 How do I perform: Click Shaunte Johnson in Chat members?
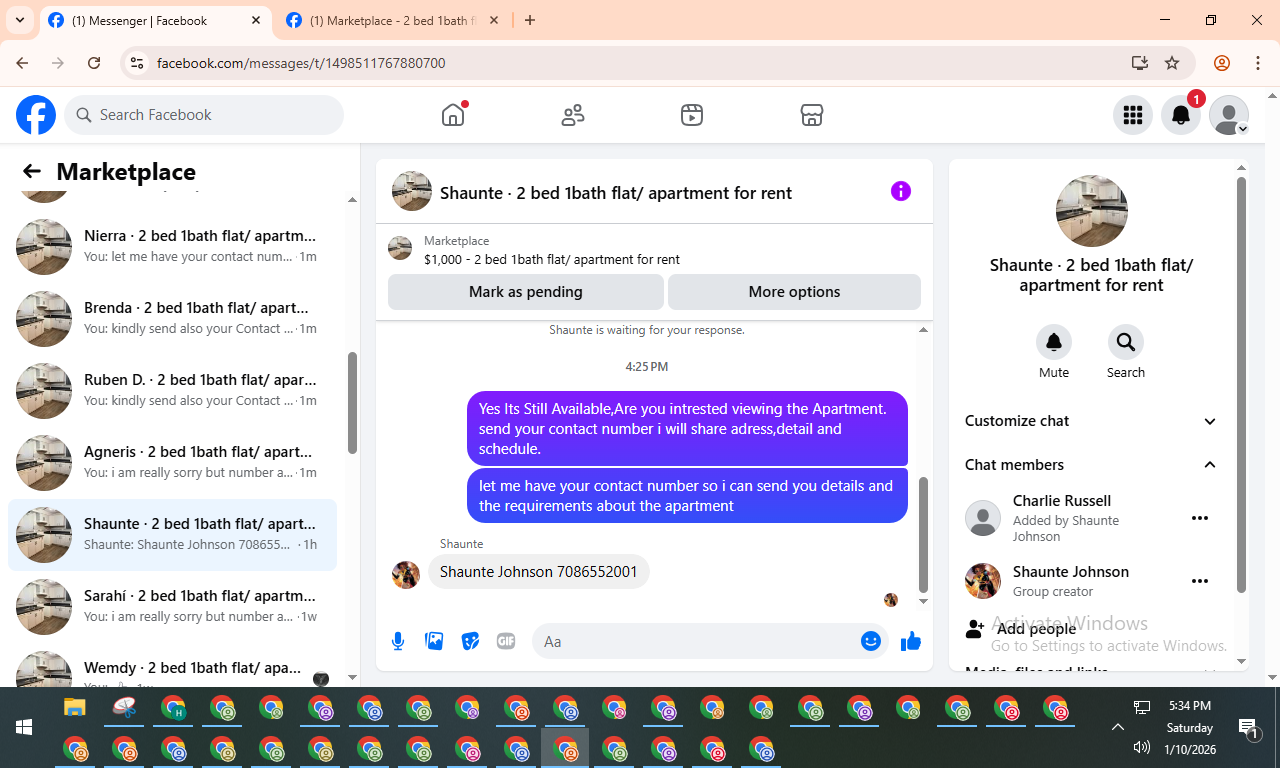click(1070, 572)
